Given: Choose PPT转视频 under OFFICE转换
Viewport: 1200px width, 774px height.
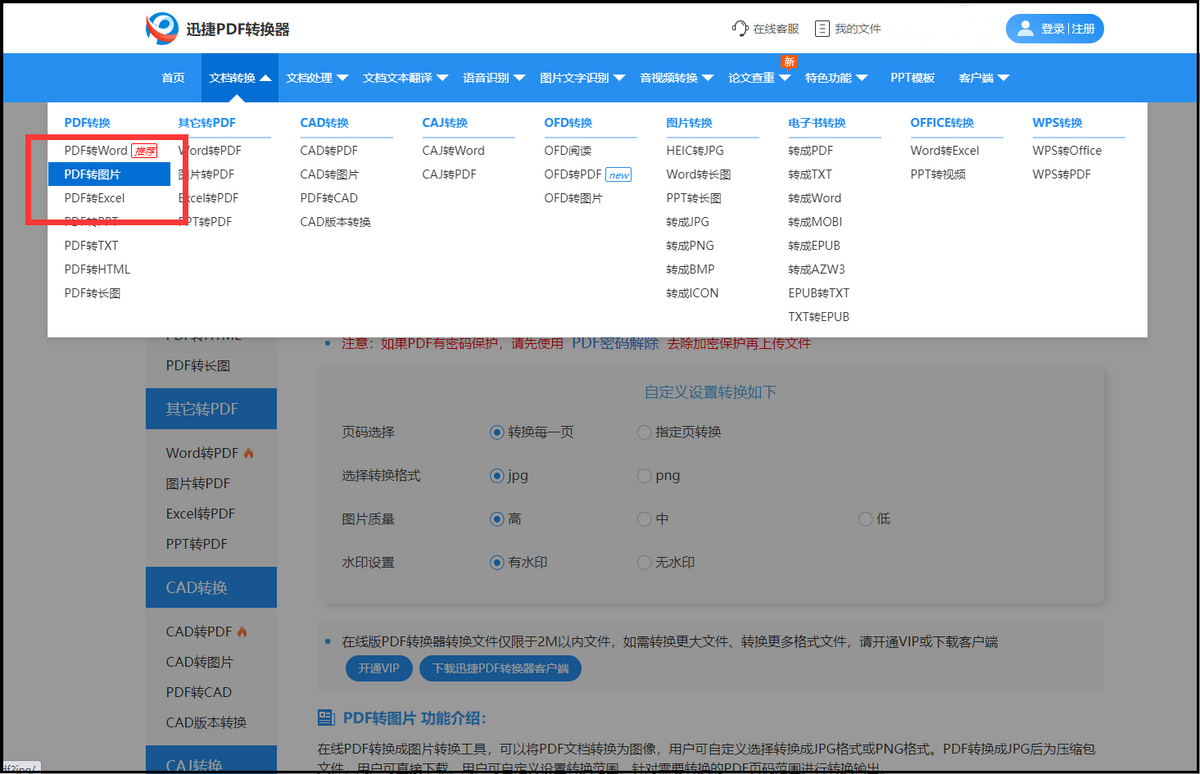Looking at the screenshot, I should point(938,174).
